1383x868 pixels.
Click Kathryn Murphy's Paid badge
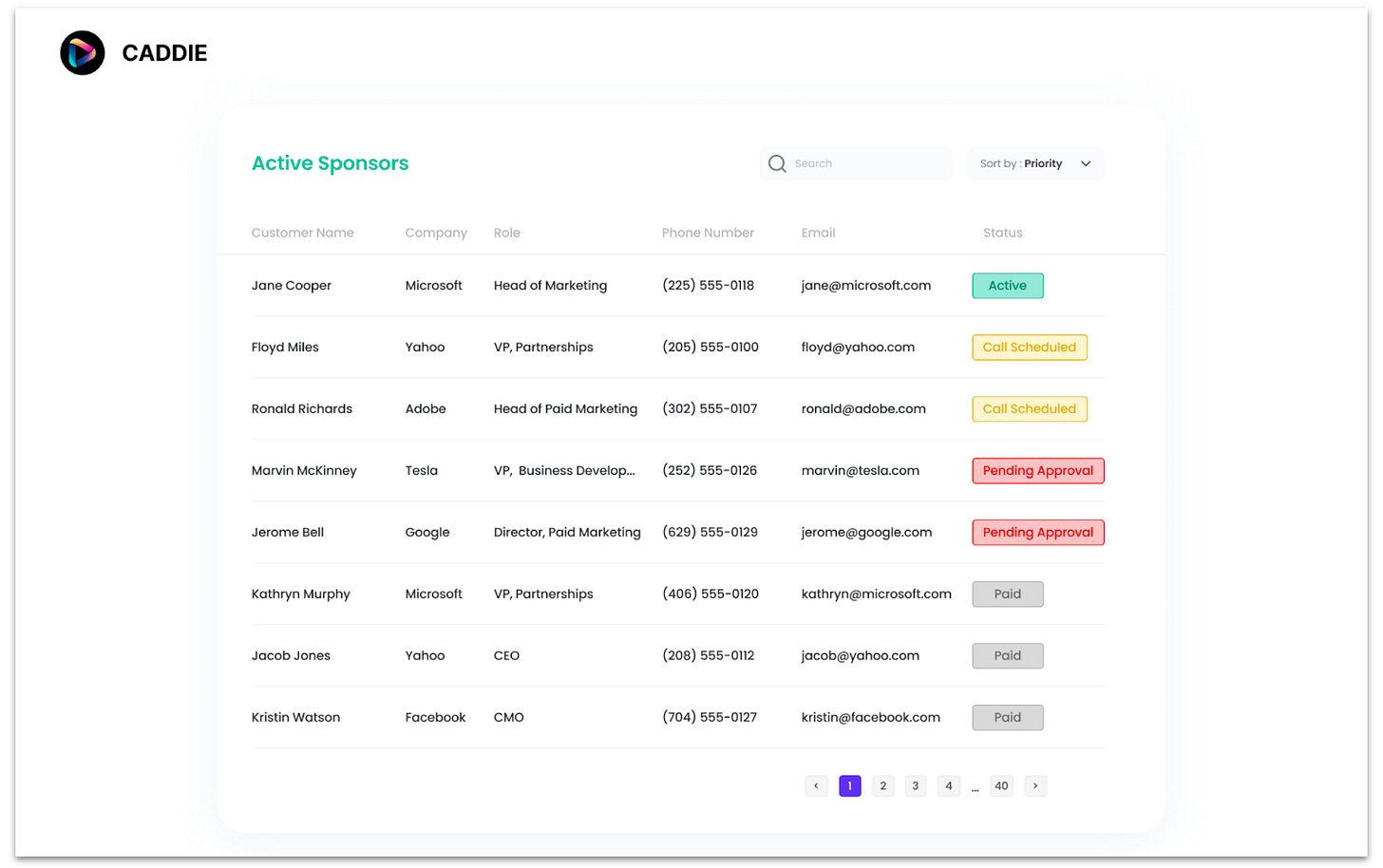click(x=1008, y=594)
